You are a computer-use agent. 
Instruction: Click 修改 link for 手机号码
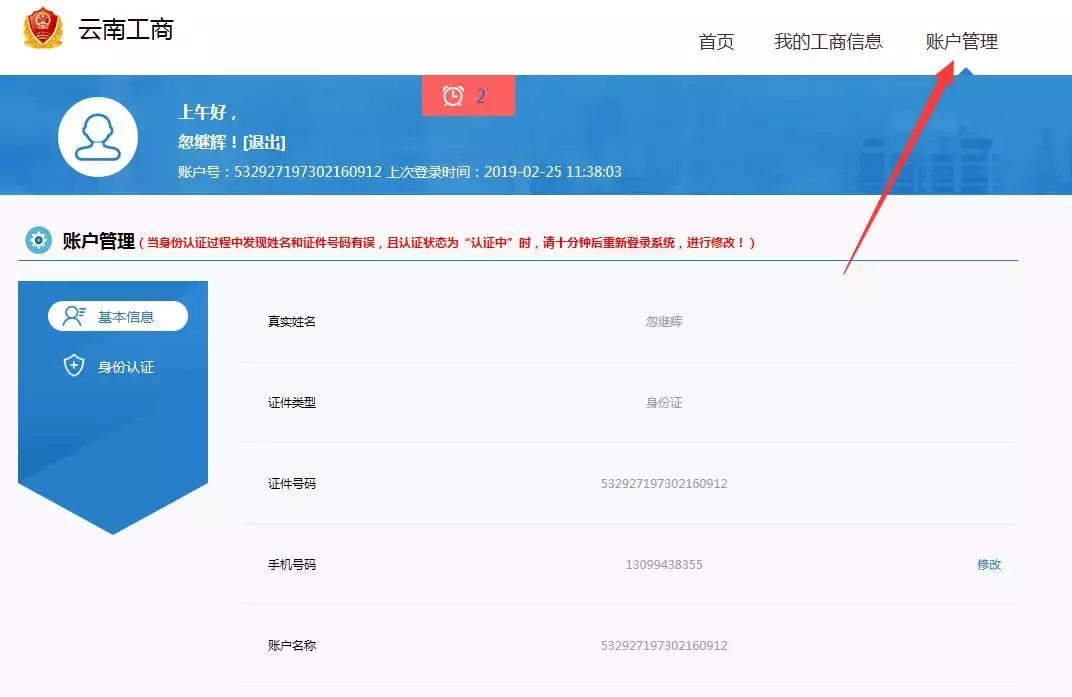click(989, 564)
